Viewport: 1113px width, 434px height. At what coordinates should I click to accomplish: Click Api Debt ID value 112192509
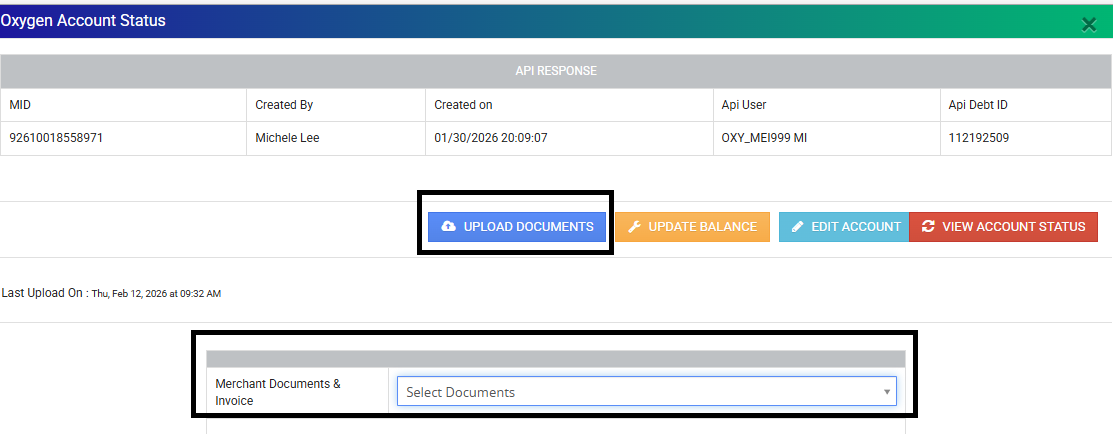(x=979, y=138)
